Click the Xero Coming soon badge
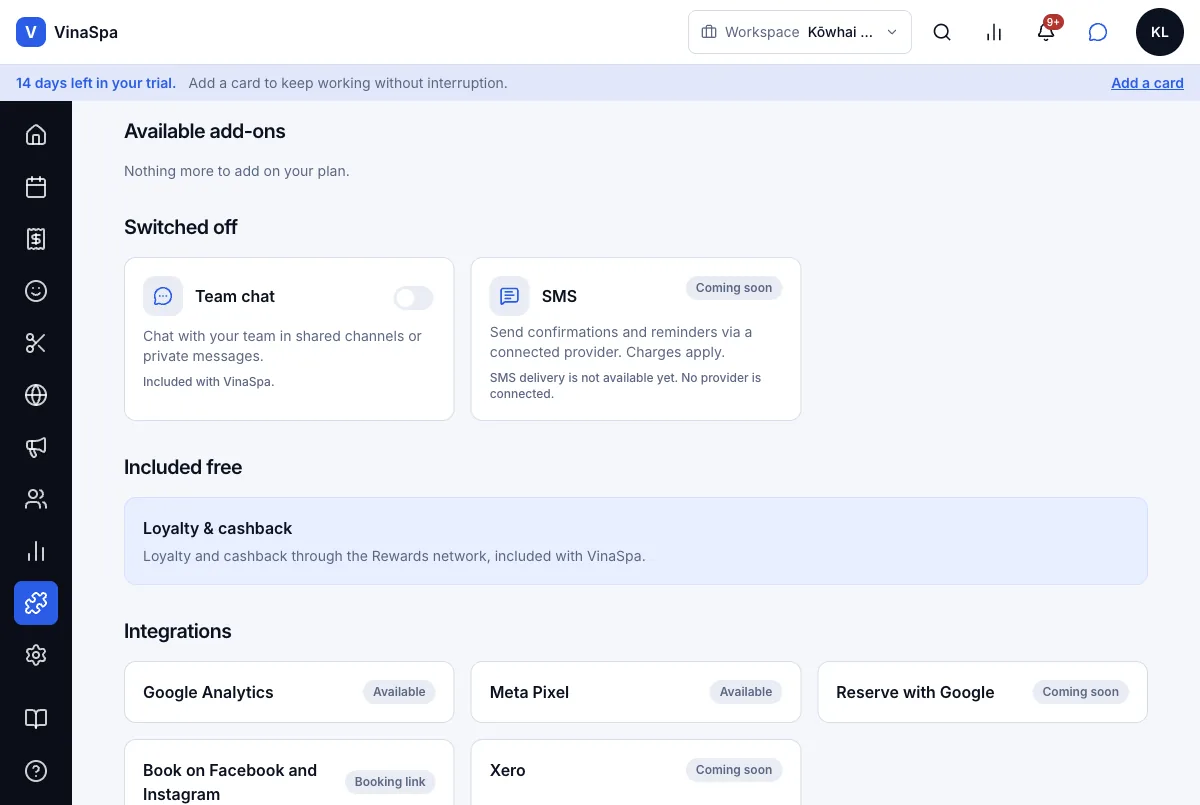Image resolution: width=1200 pixels, height=805 pixels. pos(734,770)
